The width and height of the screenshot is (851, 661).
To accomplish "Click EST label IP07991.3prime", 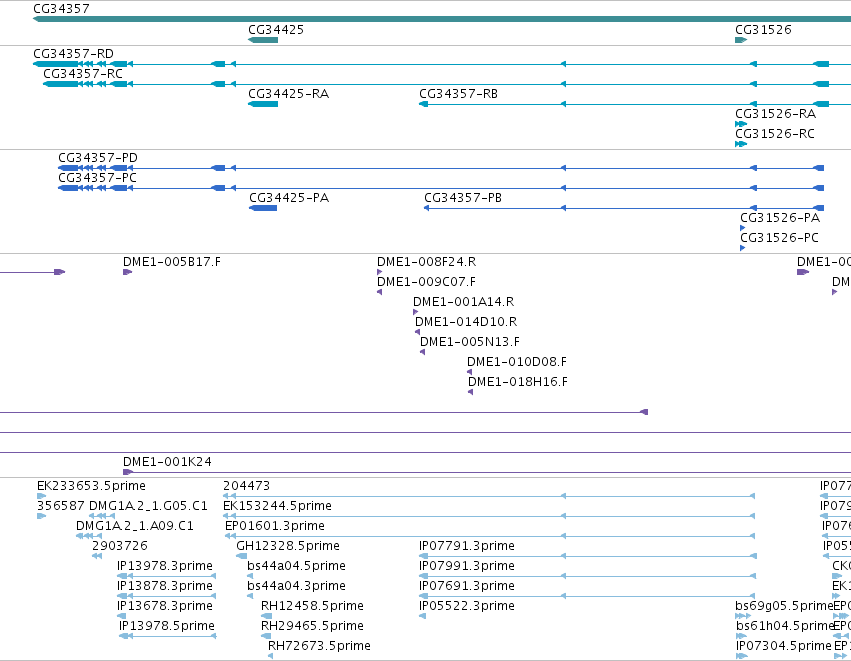I will (x=467, y=567).
